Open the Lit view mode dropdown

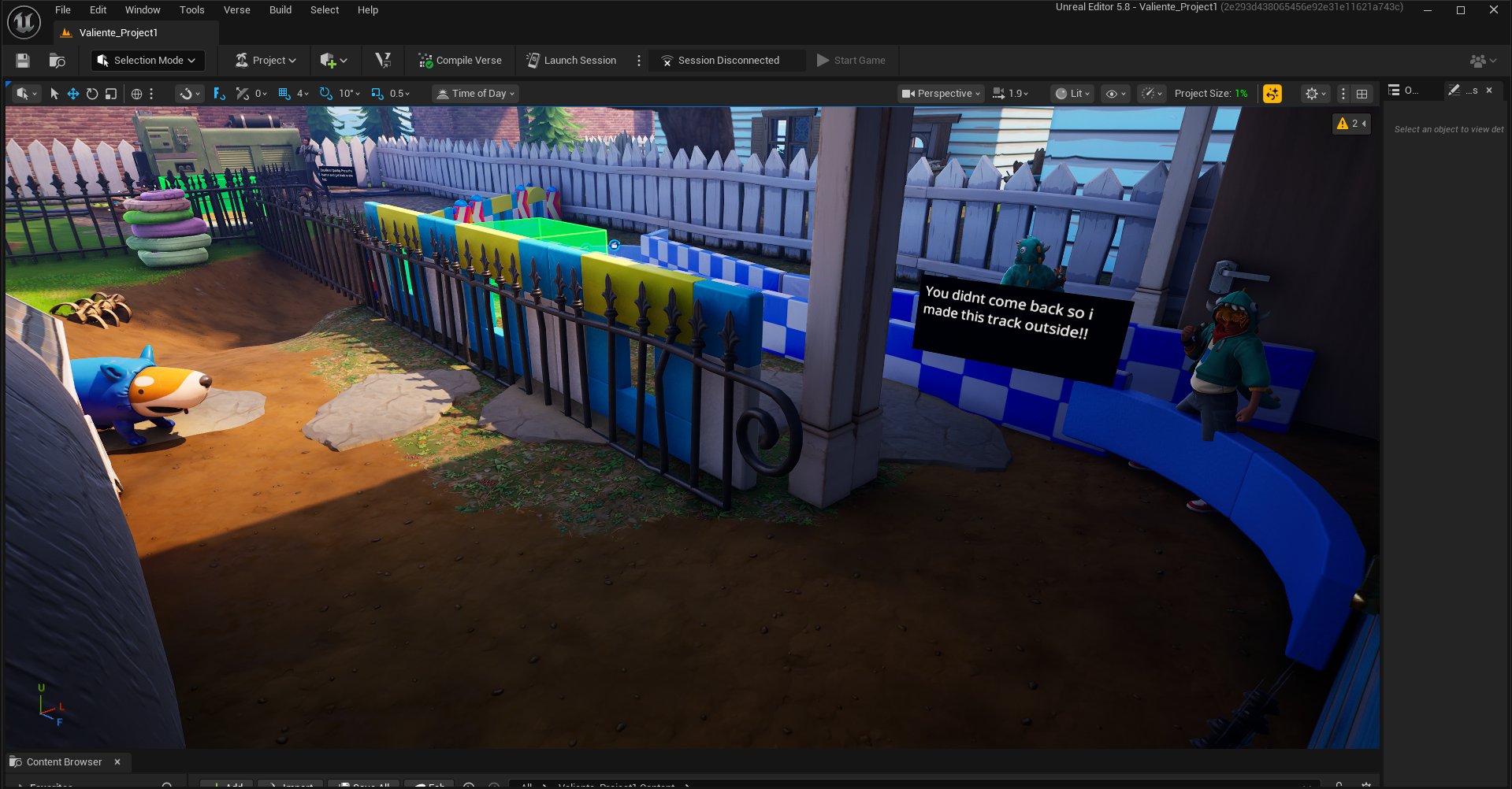[1073, 94]
